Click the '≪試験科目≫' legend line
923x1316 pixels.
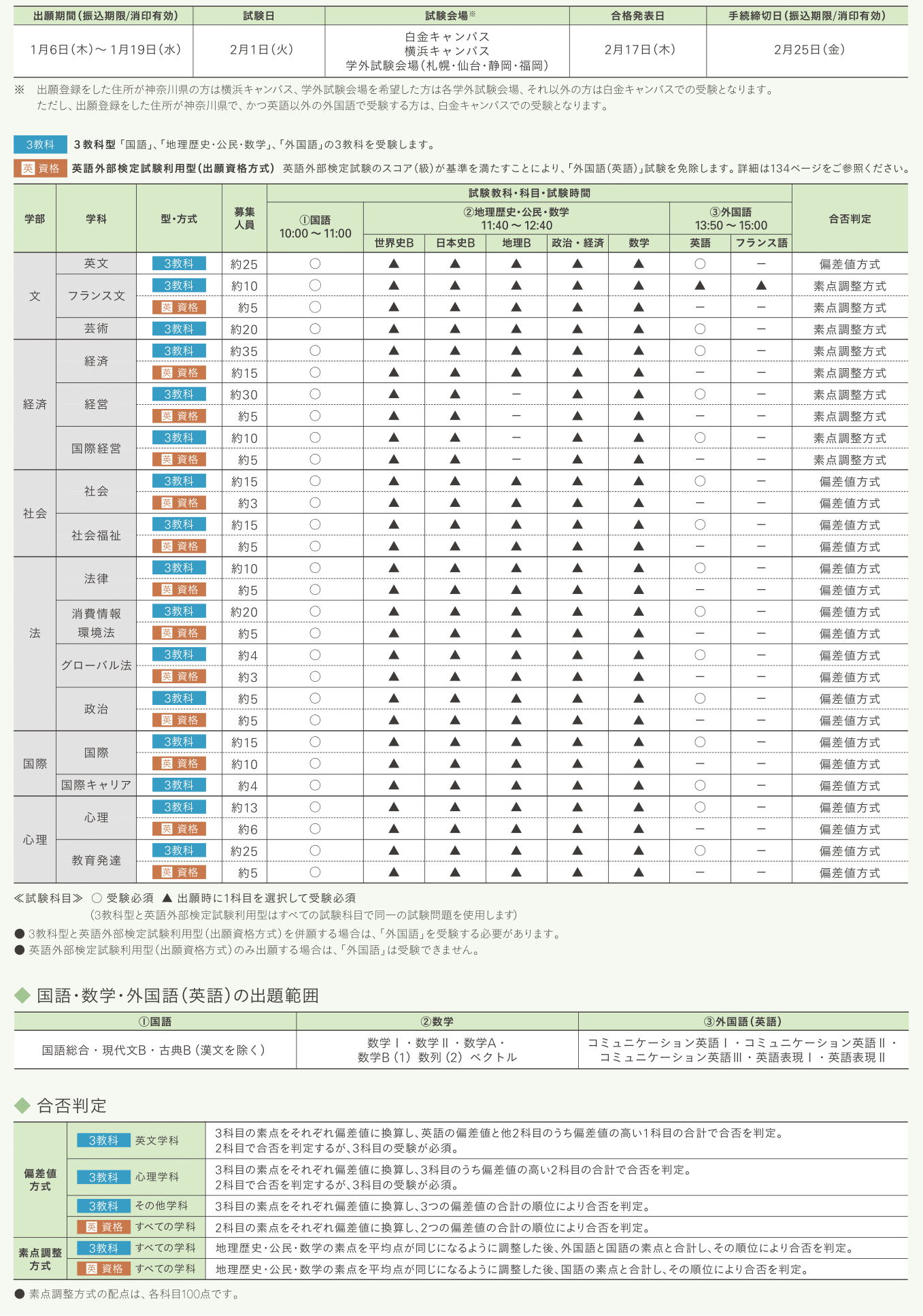tap(185, 898)
